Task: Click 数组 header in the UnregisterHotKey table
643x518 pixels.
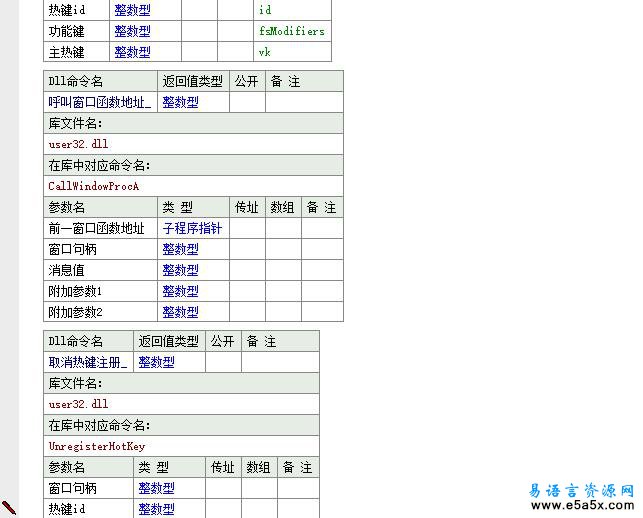Action: (258, 467)
